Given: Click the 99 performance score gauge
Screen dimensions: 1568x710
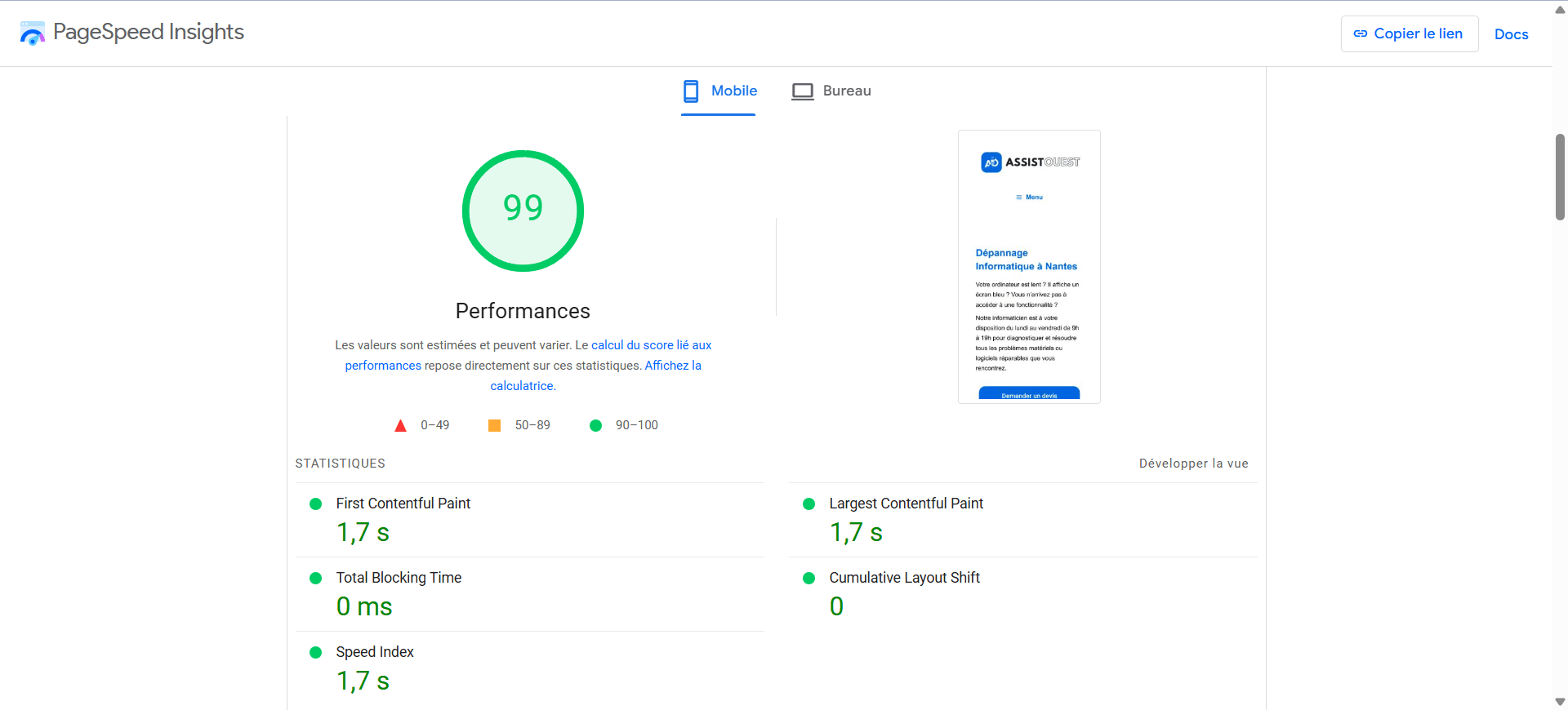Looking at the screenshot, I should 523,211.
